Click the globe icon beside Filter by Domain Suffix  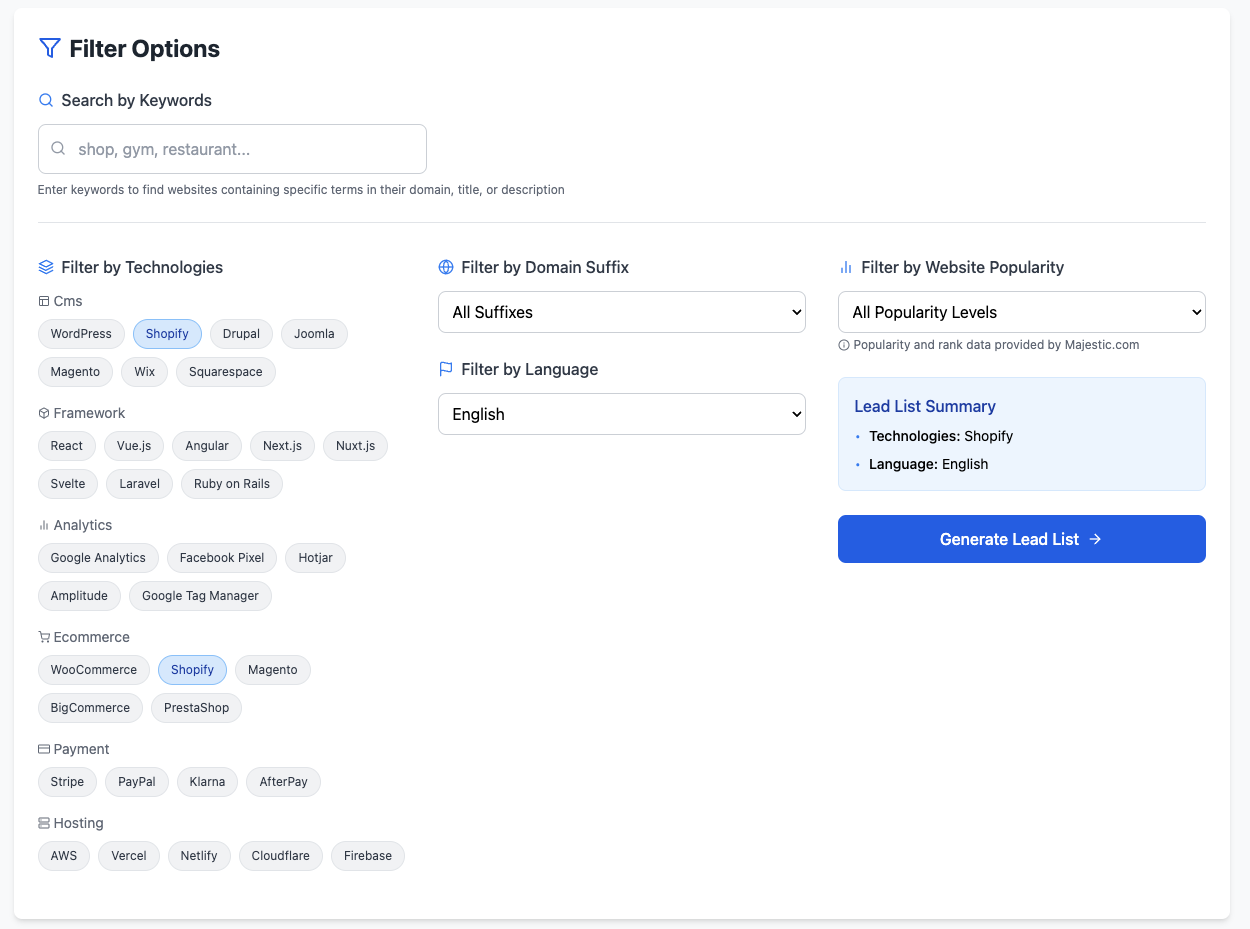446,267
